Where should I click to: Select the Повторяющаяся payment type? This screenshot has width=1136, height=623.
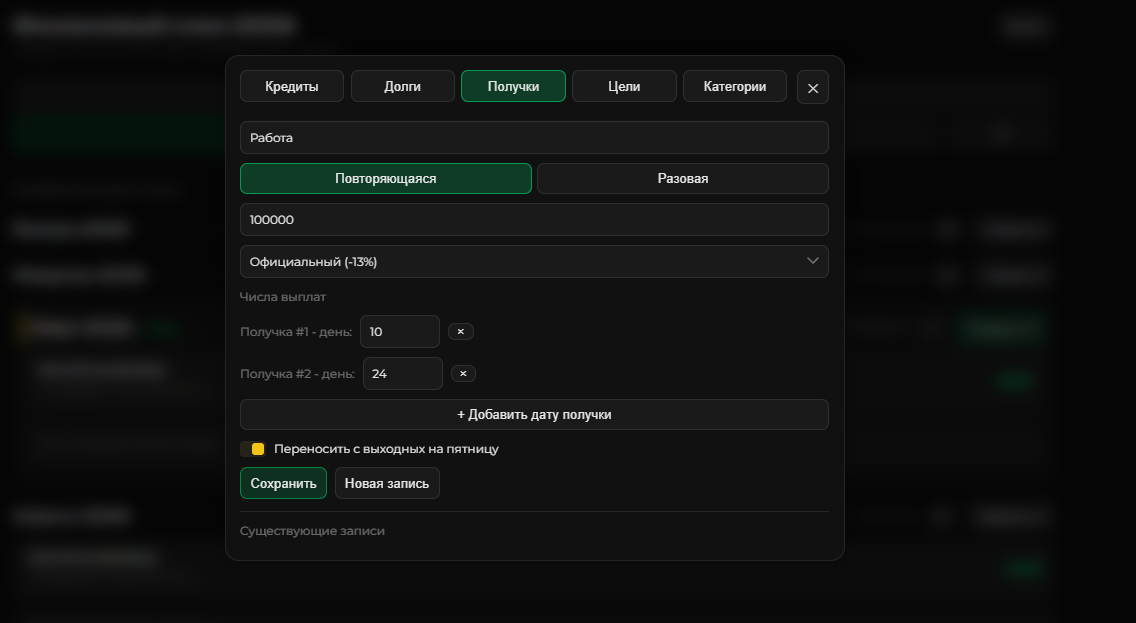(385, 179)
